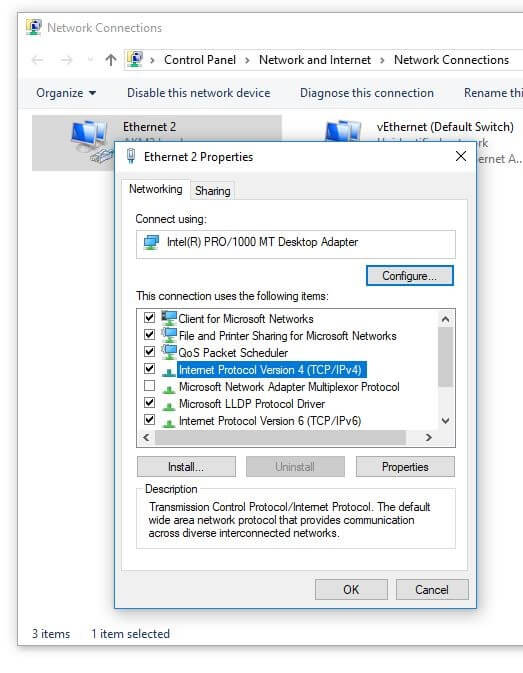Screen dimensions: 523x673
Task: Select QoS Packet Scheduler row text
Action: click(x=233, y=353)
